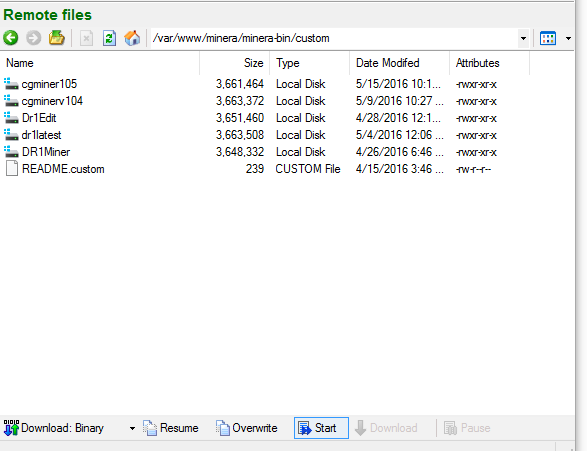The image size is (587, 451).
Task: Click the size value 3,663,372
Action: click(x=240, y=101)
